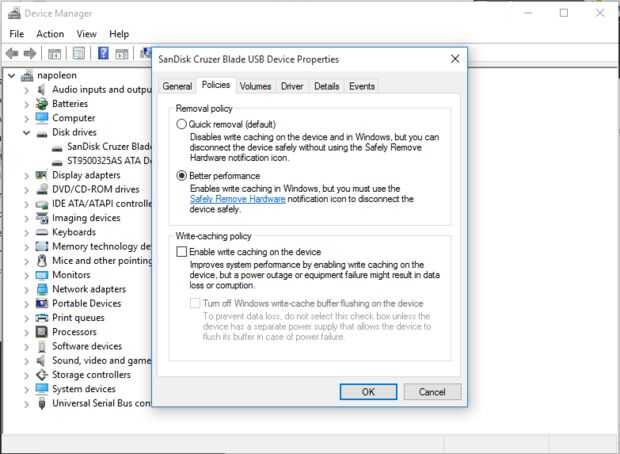Enable write caching on the device checkbox
The height and width of the screenshot is (454, 620).
coord(181,252)
